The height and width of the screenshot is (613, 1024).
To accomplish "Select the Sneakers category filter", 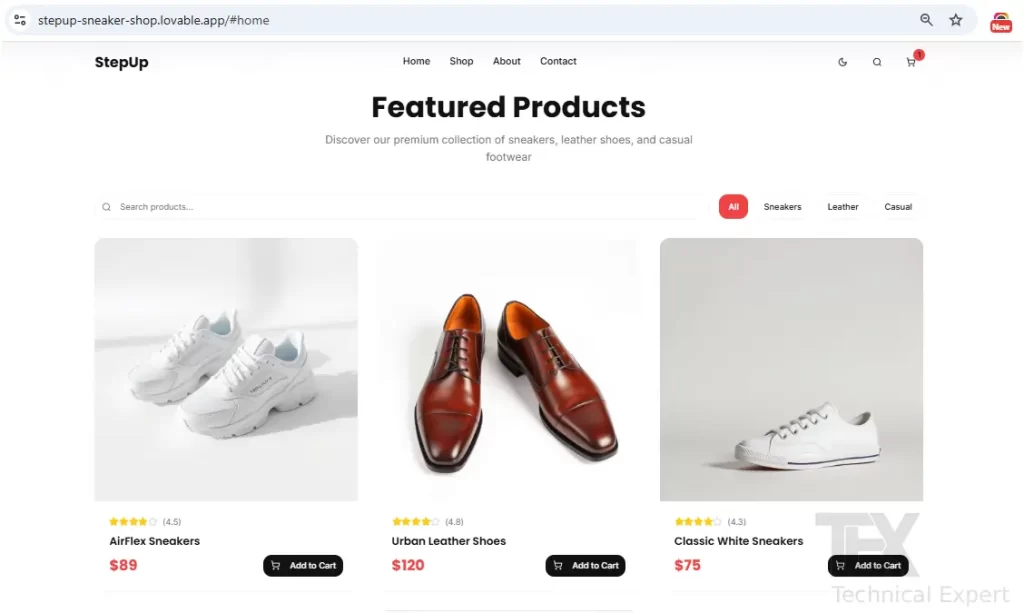I will tap(782, 207).
